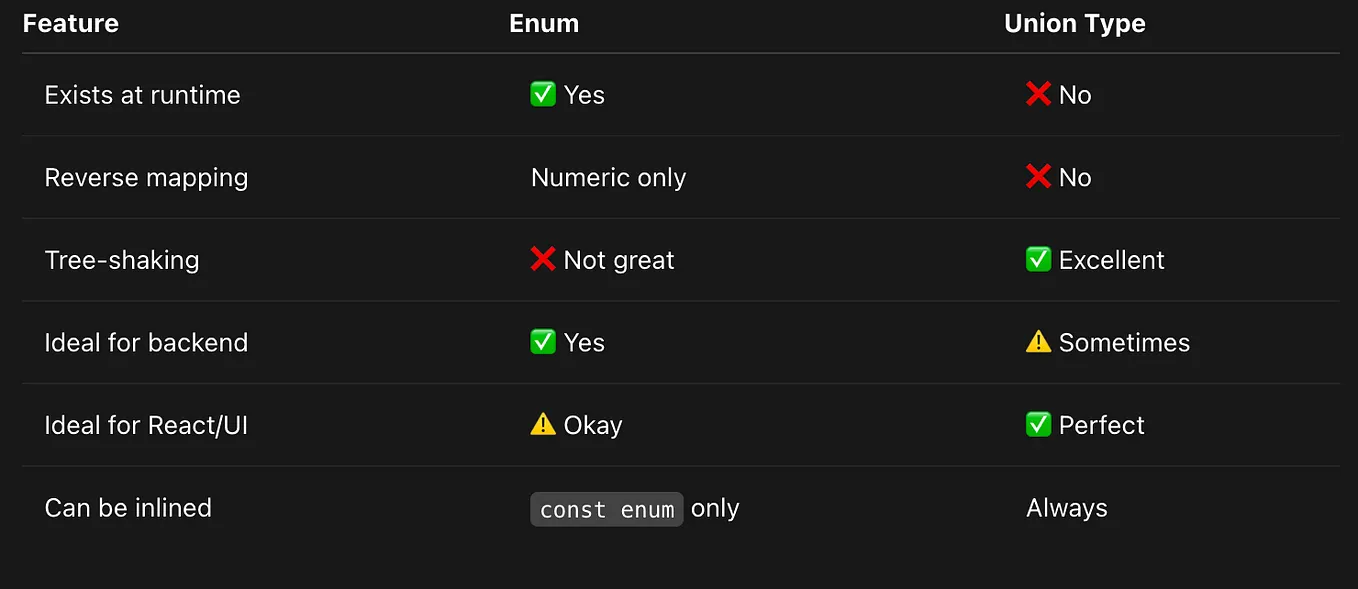1358x589 pixels.
Task: Click red X in Exists at runtime Union column
Action: click(1039, 94)
